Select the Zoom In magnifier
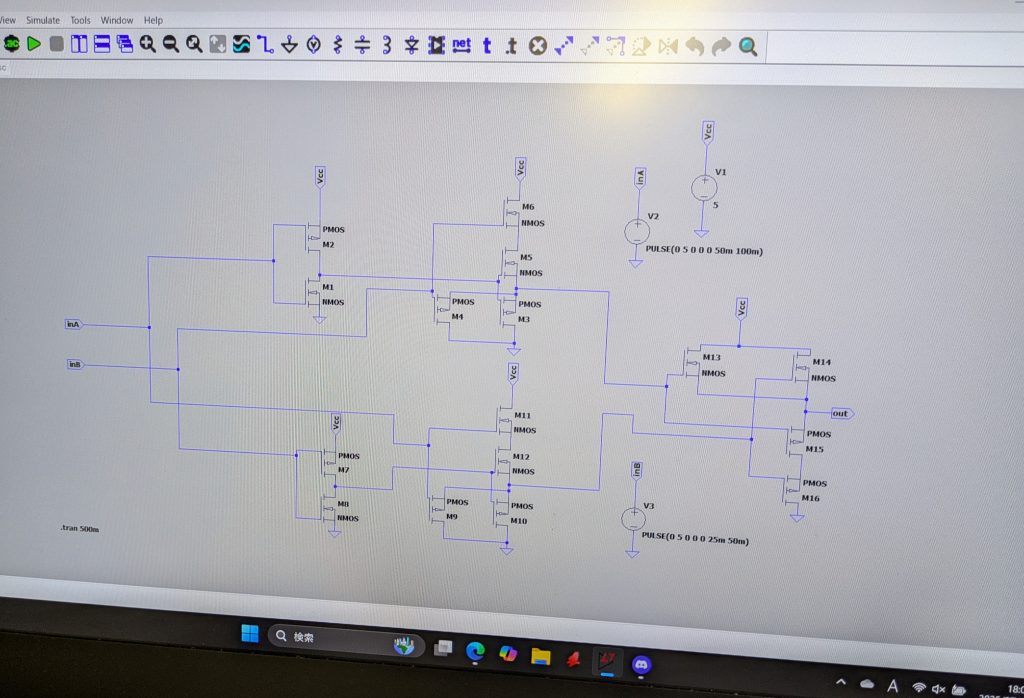Screen dimensions: 1024x698 148,44
